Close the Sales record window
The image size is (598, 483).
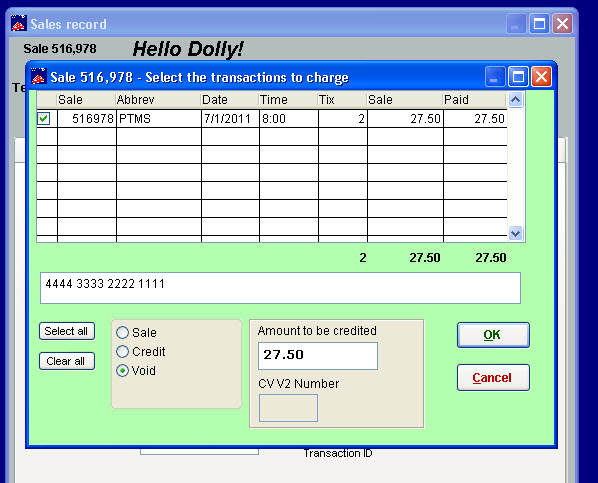[563, 24]
